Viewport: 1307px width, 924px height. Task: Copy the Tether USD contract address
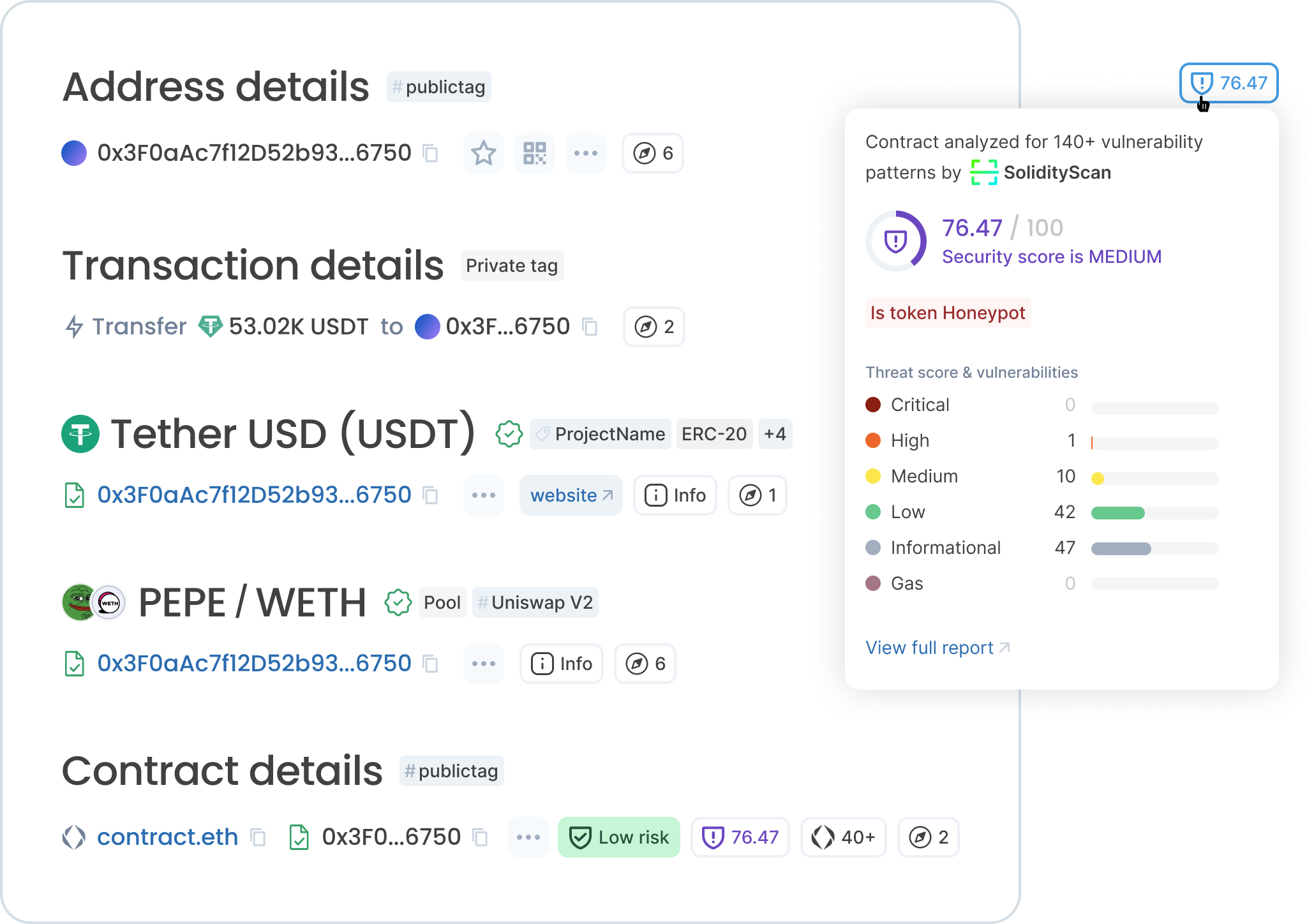click(431, 495)
